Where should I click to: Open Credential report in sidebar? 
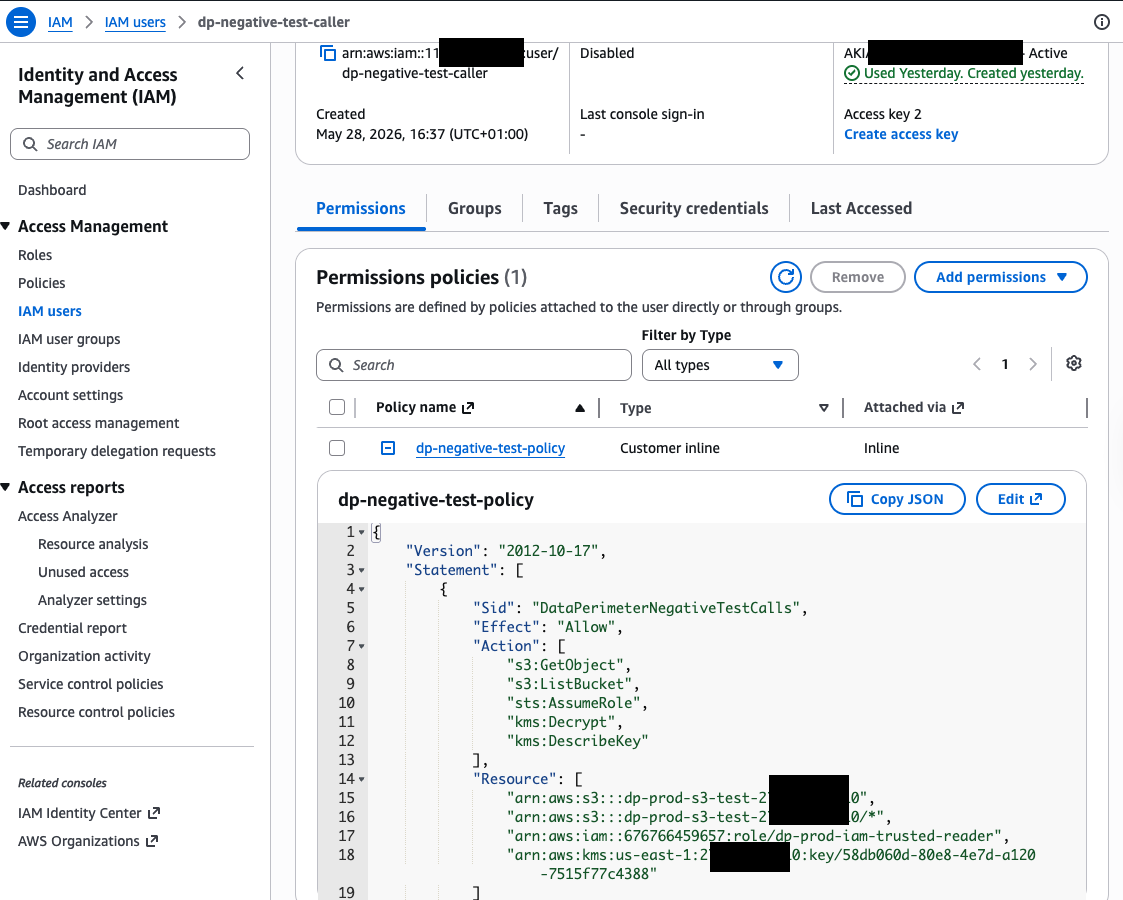(x=72, y=628)
